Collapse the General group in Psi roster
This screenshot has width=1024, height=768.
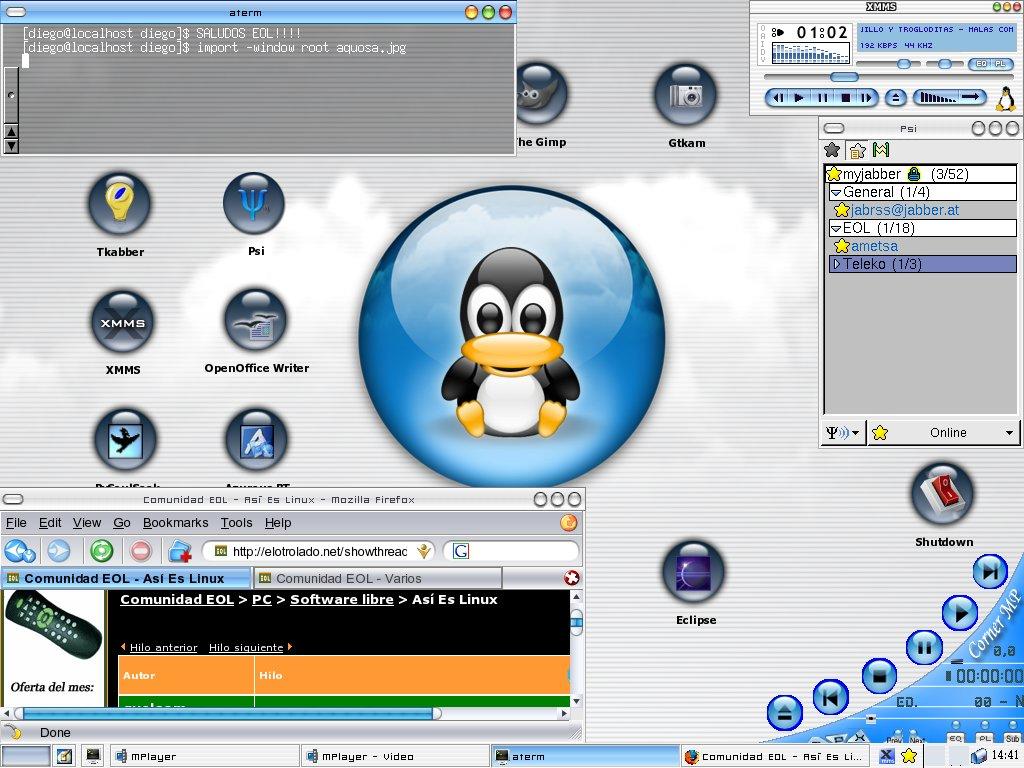pos(836,192)
